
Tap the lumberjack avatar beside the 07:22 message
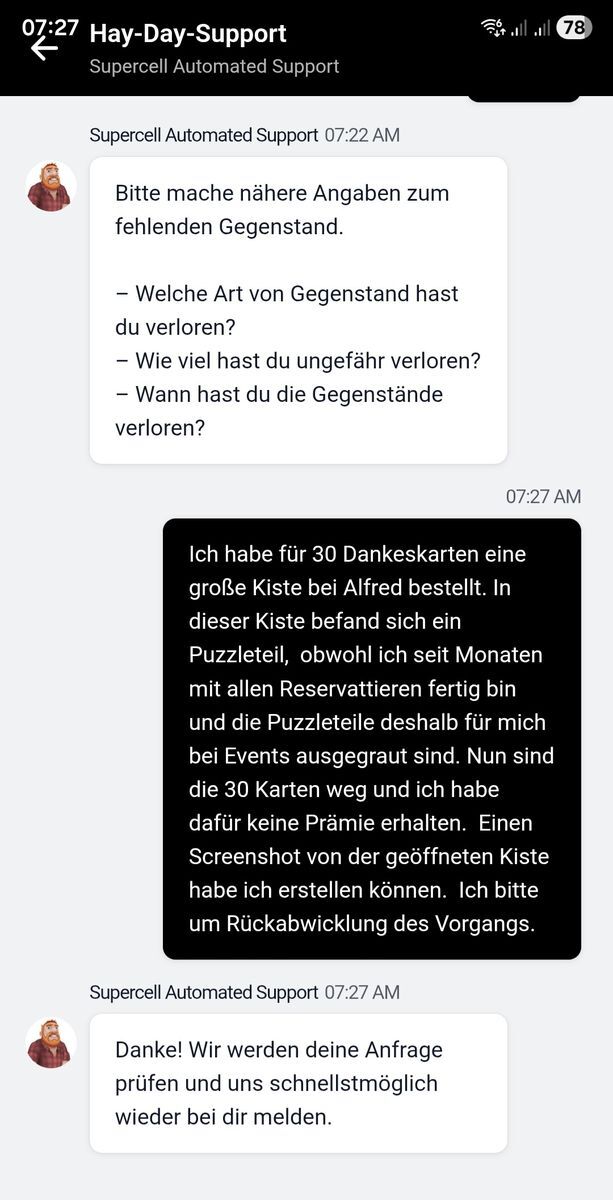pyautogui.click(x=51, y=186)
